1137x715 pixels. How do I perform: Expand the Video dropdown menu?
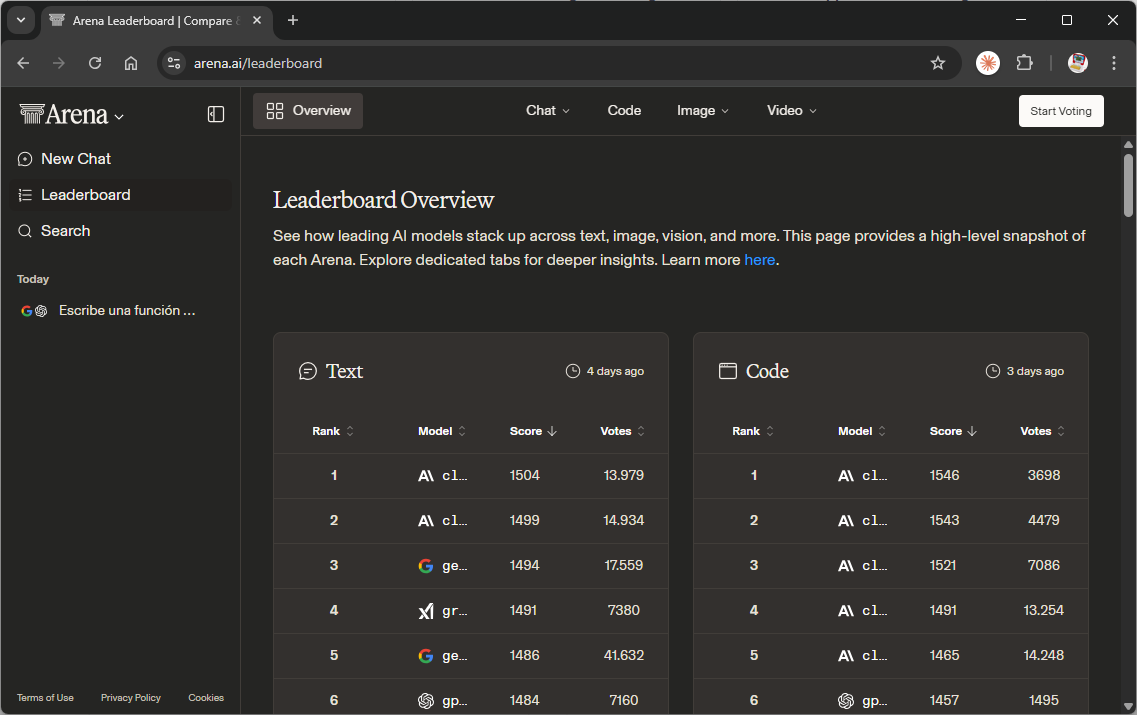coord(792,111)
